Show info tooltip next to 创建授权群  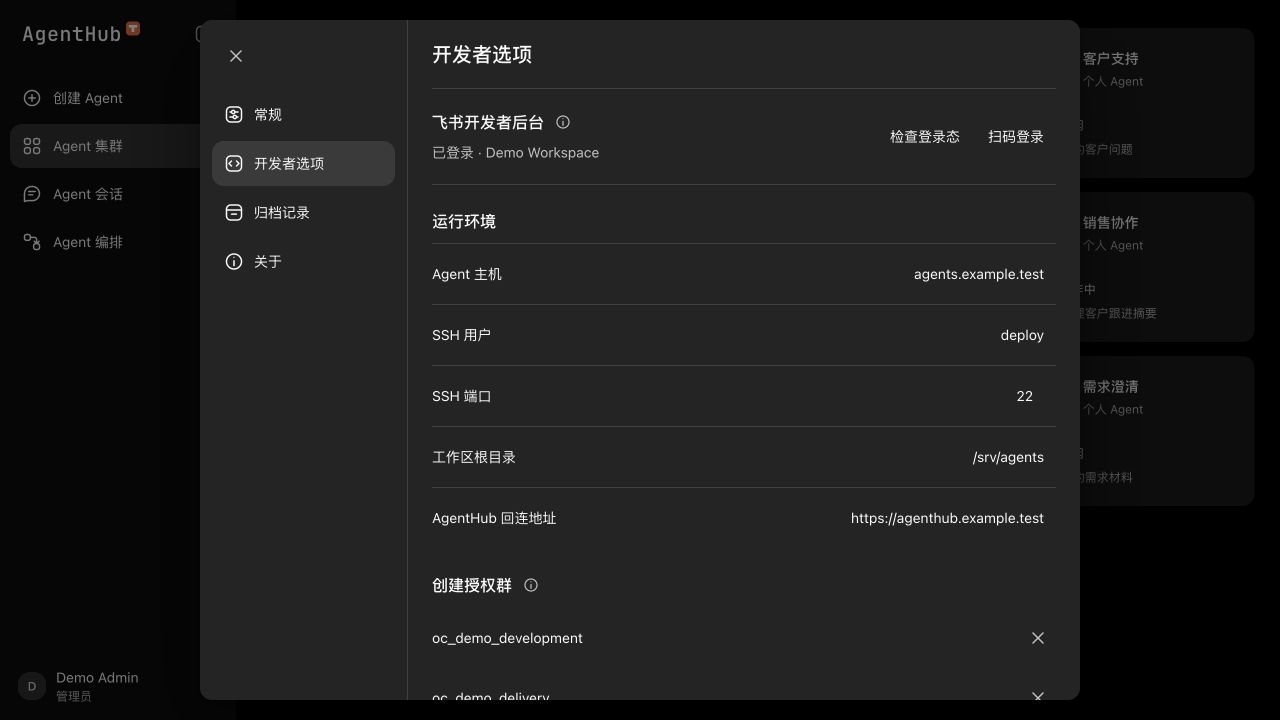tap(531, 585)
